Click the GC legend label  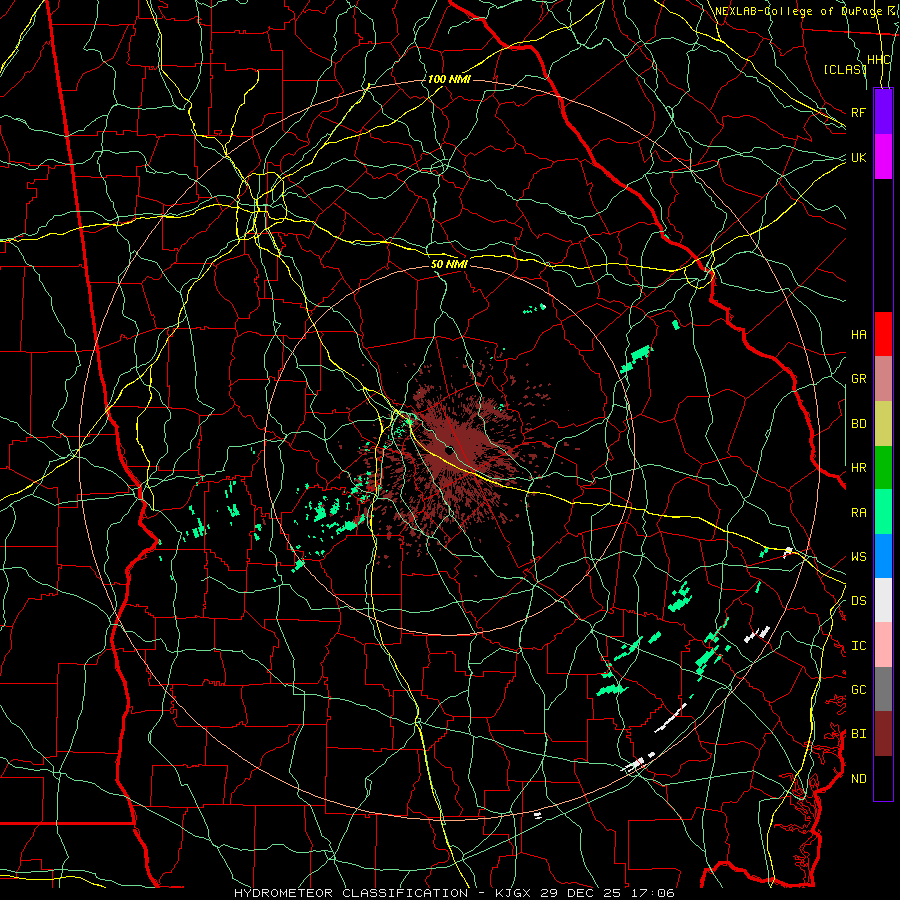pyautogui.click(x=858, y=690)
